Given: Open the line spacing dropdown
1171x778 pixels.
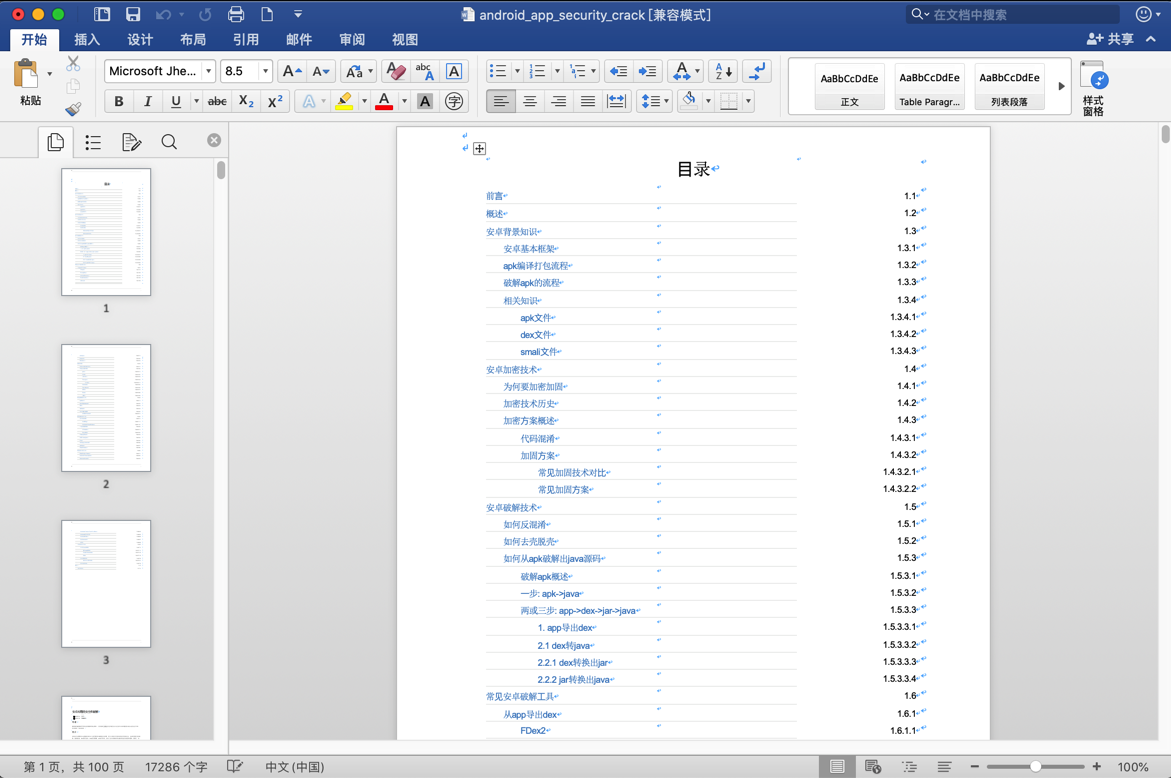Looking at the screenshot, I should (654, 101).
